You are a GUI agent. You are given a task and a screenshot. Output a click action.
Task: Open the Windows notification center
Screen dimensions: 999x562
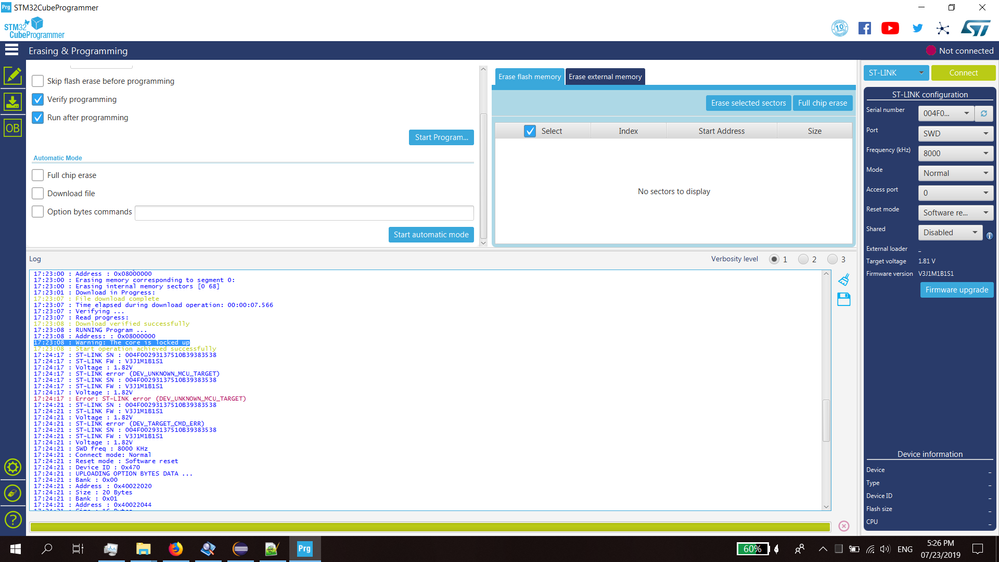tap(978, 549)
